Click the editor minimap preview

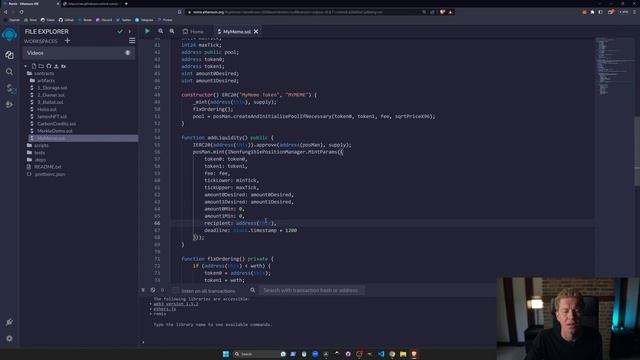coord(614,67)
